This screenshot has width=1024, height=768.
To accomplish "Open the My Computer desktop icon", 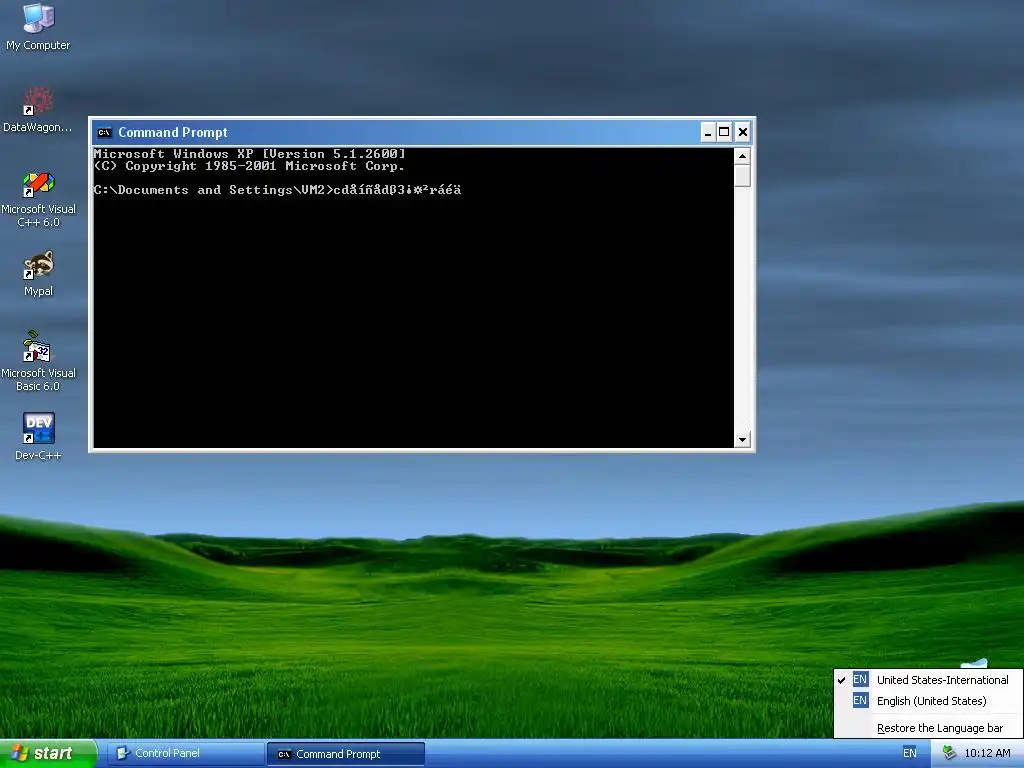I will point(38,26).
